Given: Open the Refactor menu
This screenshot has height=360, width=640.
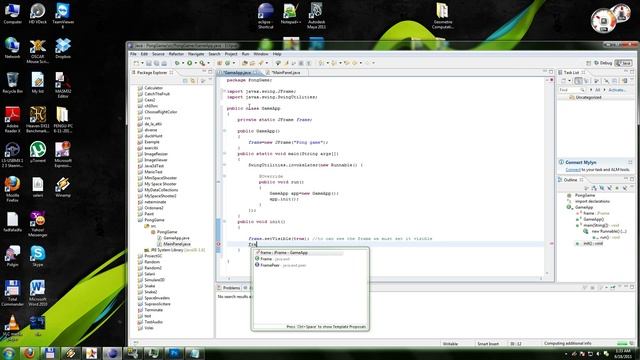Looking at the screenshot, I should click(x=176, y=54).
